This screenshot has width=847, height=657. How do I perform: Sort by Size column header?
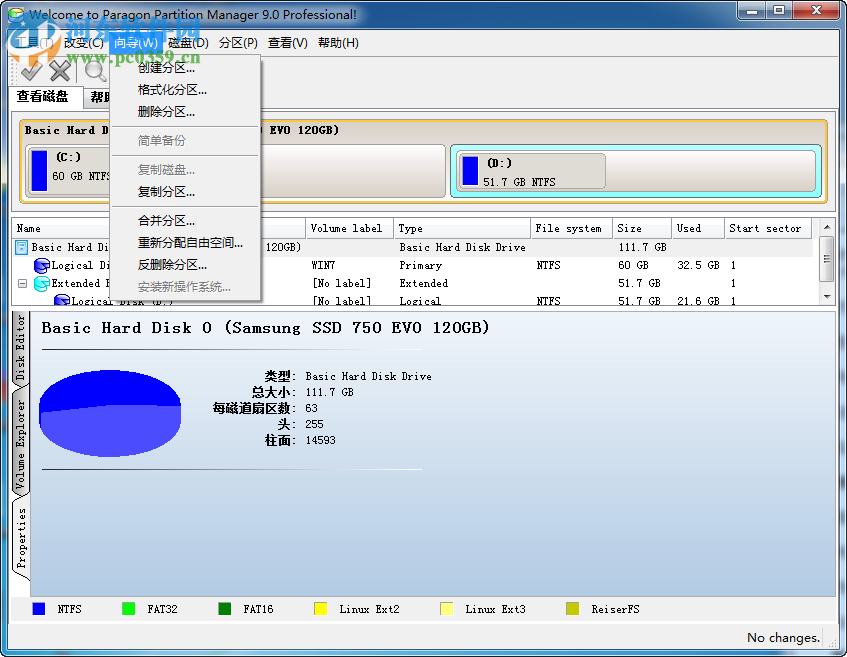[x=642, y=229]
